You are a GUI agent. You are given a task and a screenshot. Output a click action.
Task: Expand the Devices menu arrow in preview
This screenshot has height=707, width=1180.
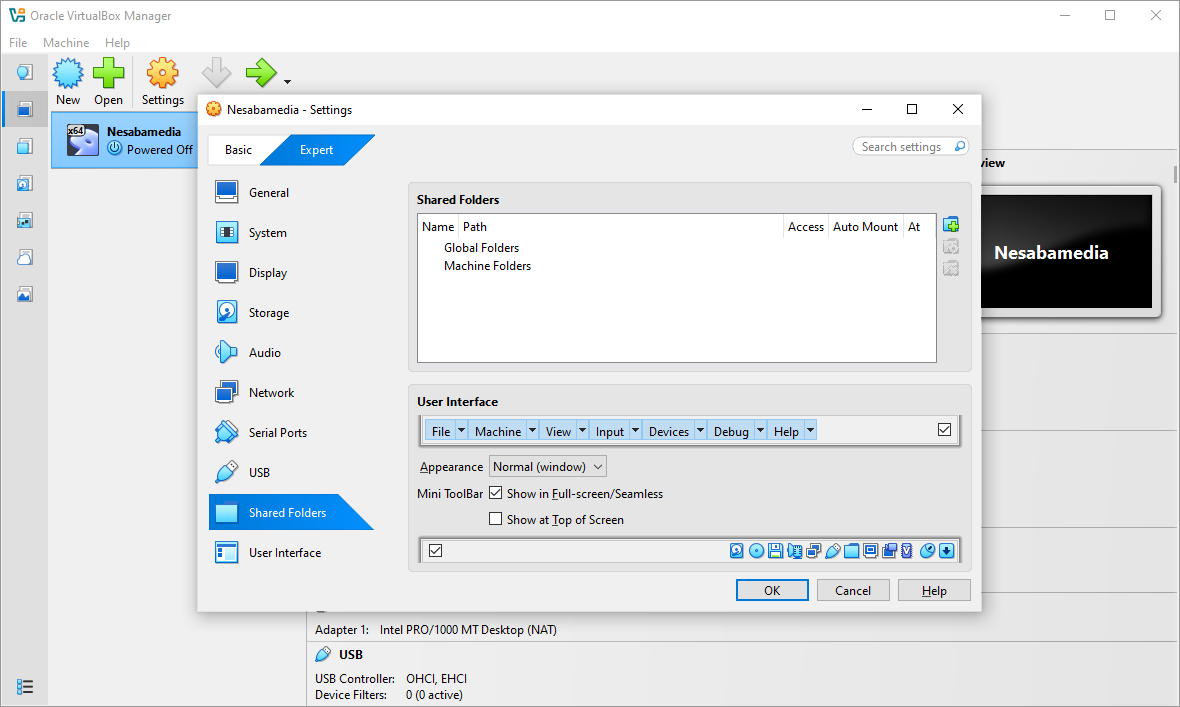pos(700,431)
